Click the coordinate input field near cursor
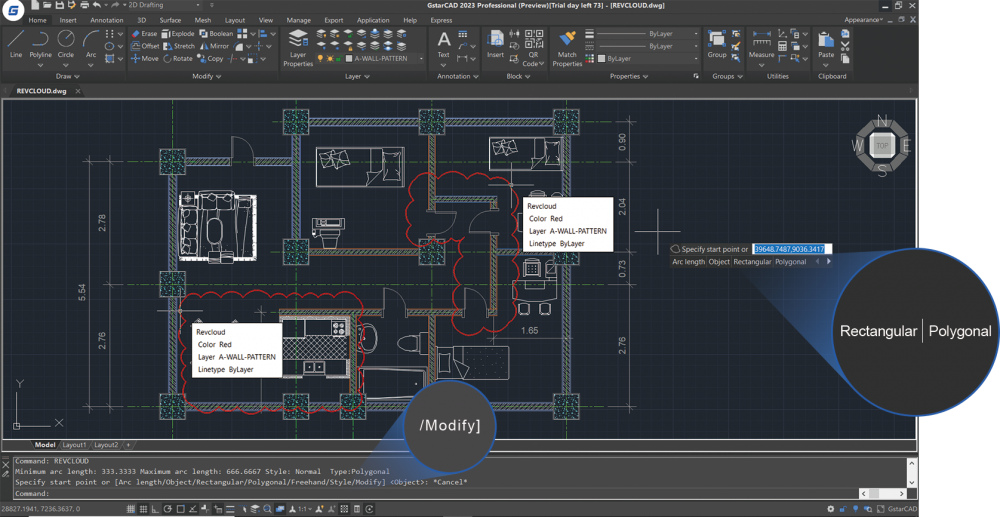The width and height of the screenshot is (1000, 517). 792,249
